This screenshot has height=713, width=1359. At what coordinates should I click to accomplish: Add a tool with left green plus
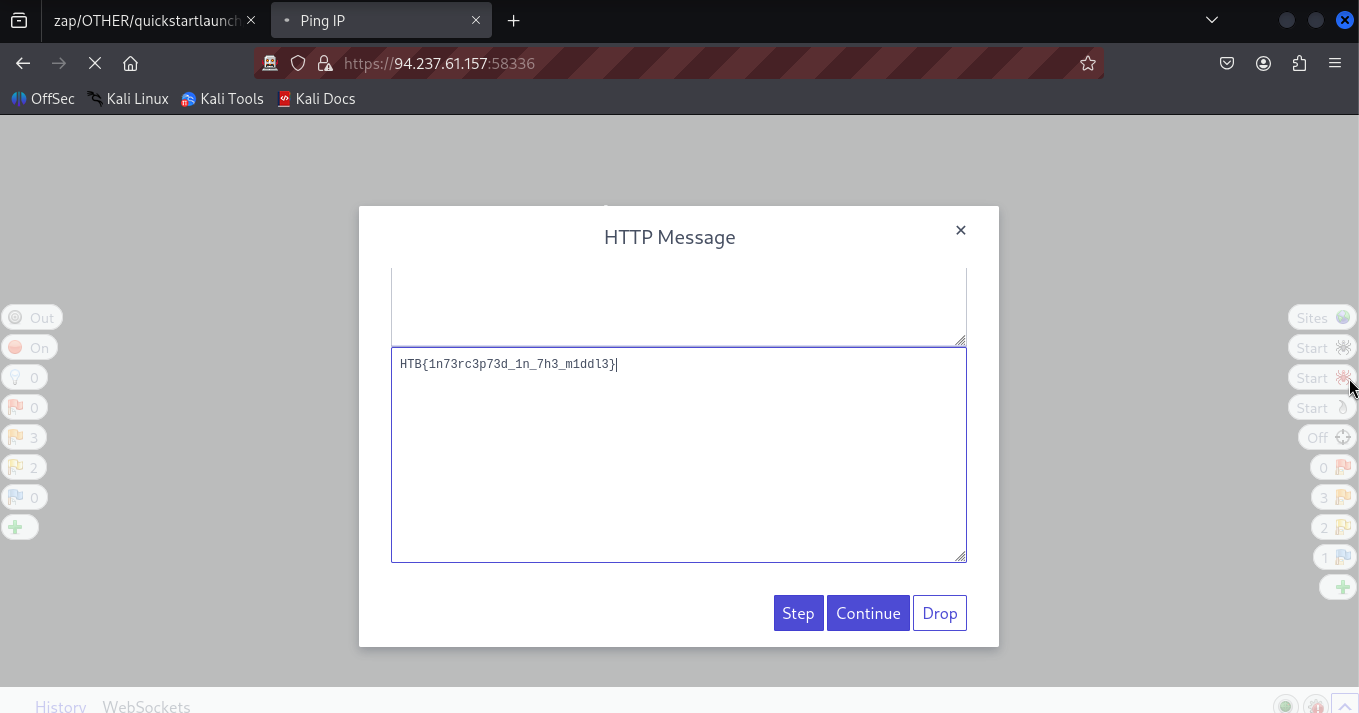click(16, 527)
